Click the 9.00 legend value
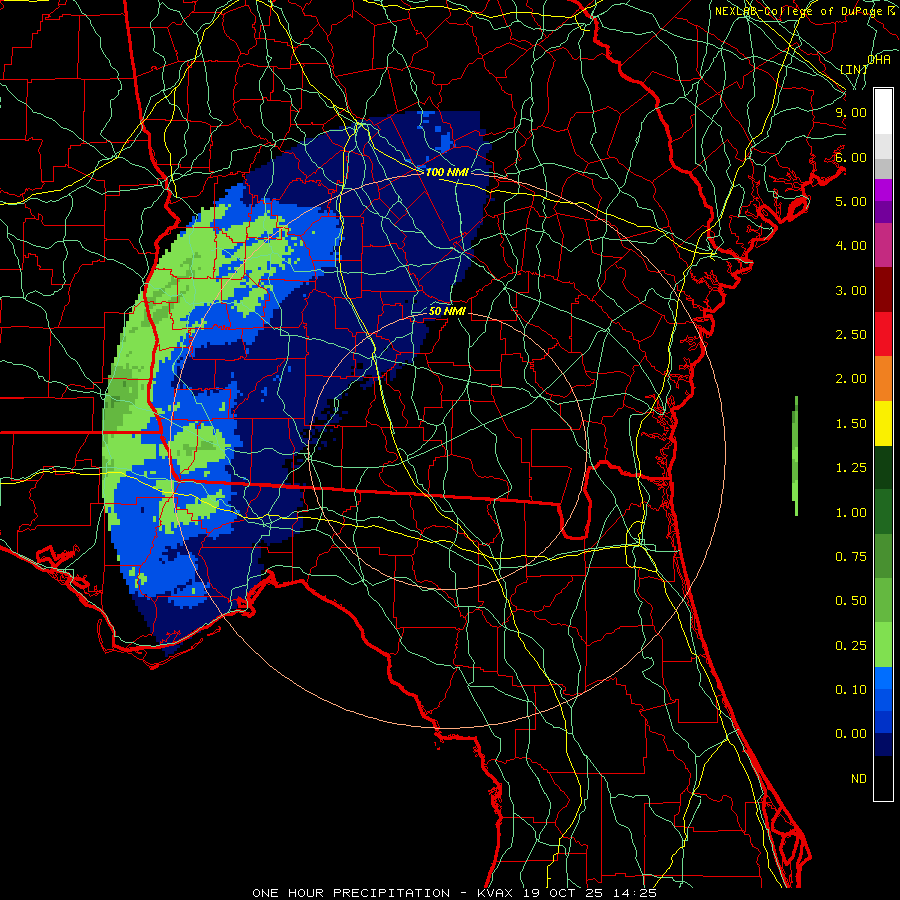Image resolution: width=900 pixels, height=900 pixels. 851,112
